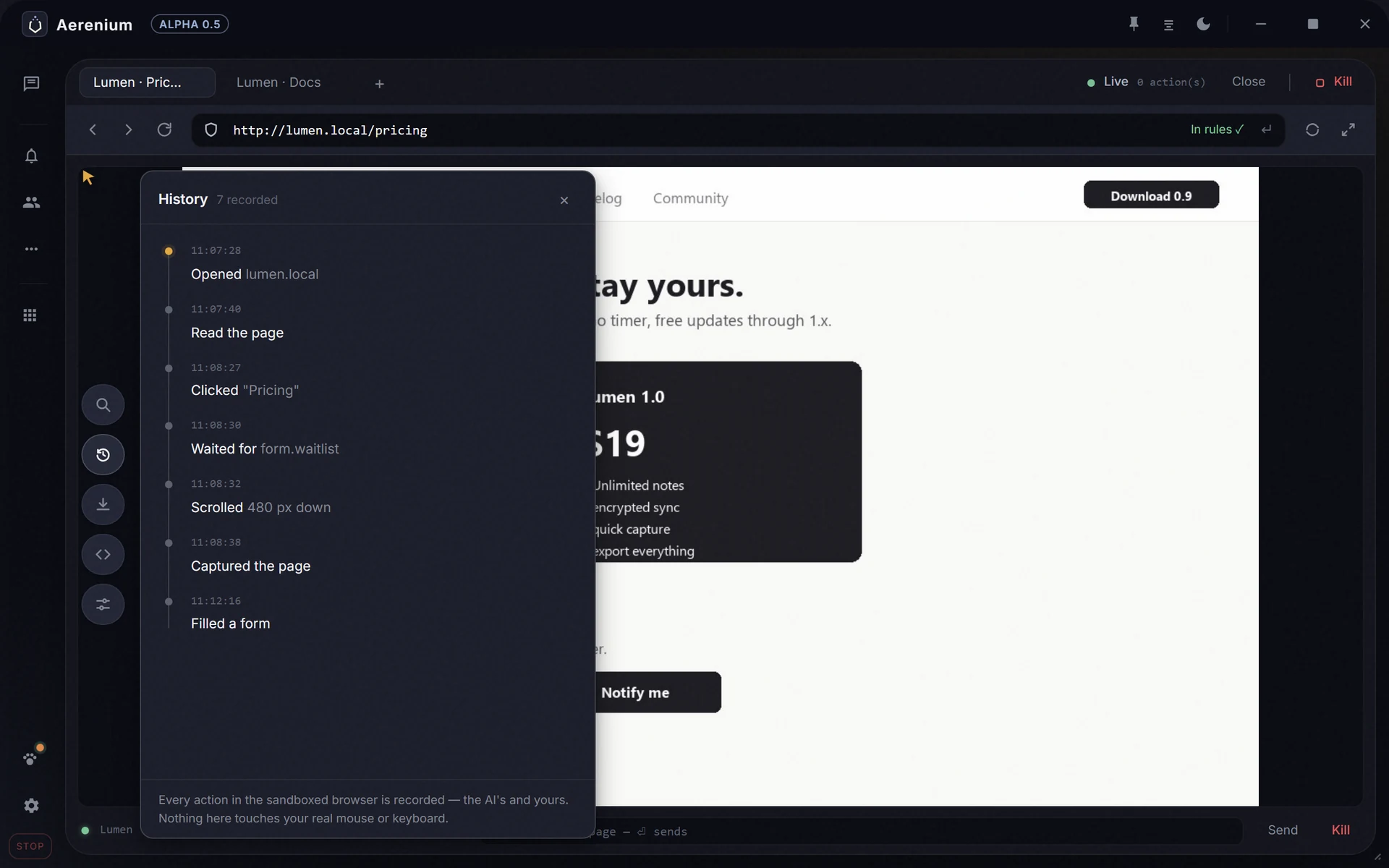Select the download tool in floating toolbar
The height and width of the screenshot is (868, 1389).
tap(103, 505)
